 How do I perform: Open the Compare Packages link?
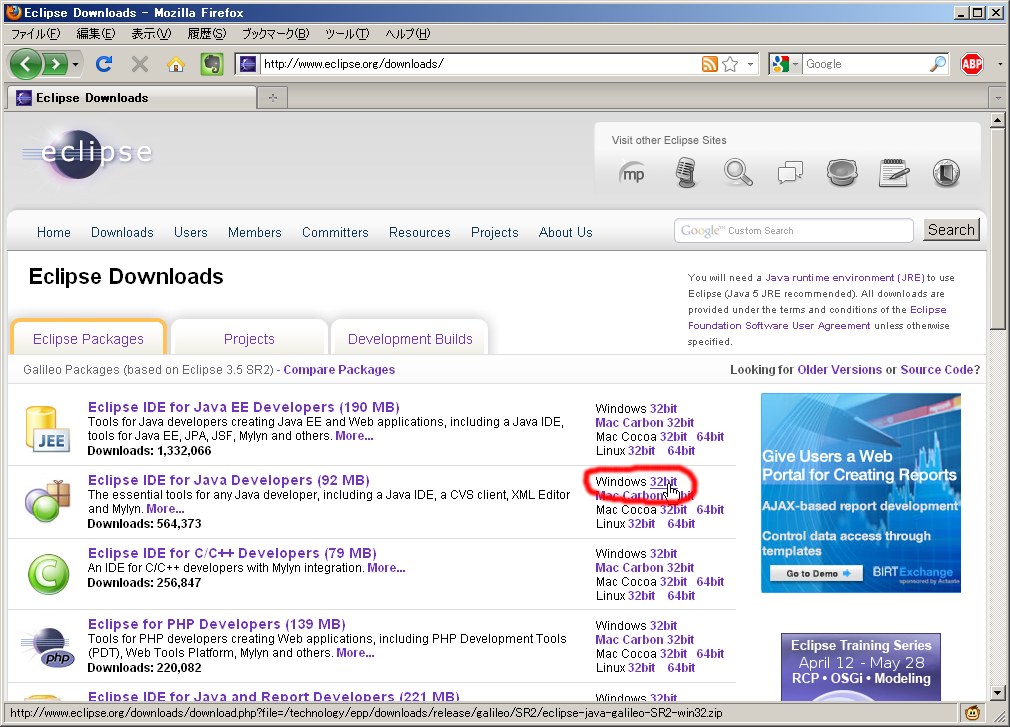pyautogui.click(x=339, y=370)
